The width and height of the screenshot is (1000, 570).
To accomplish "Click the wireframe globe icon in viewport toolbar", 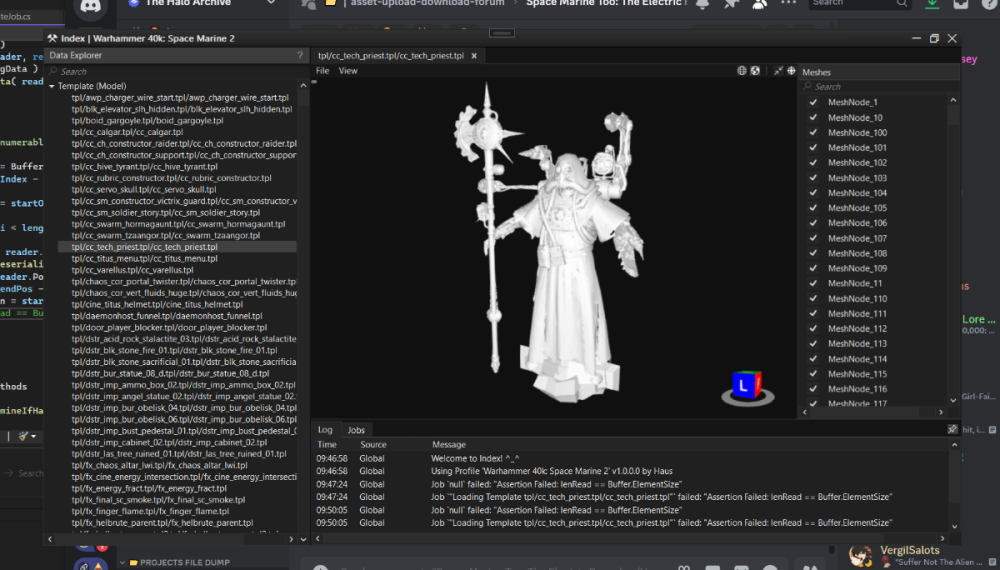I will (742, 71).
